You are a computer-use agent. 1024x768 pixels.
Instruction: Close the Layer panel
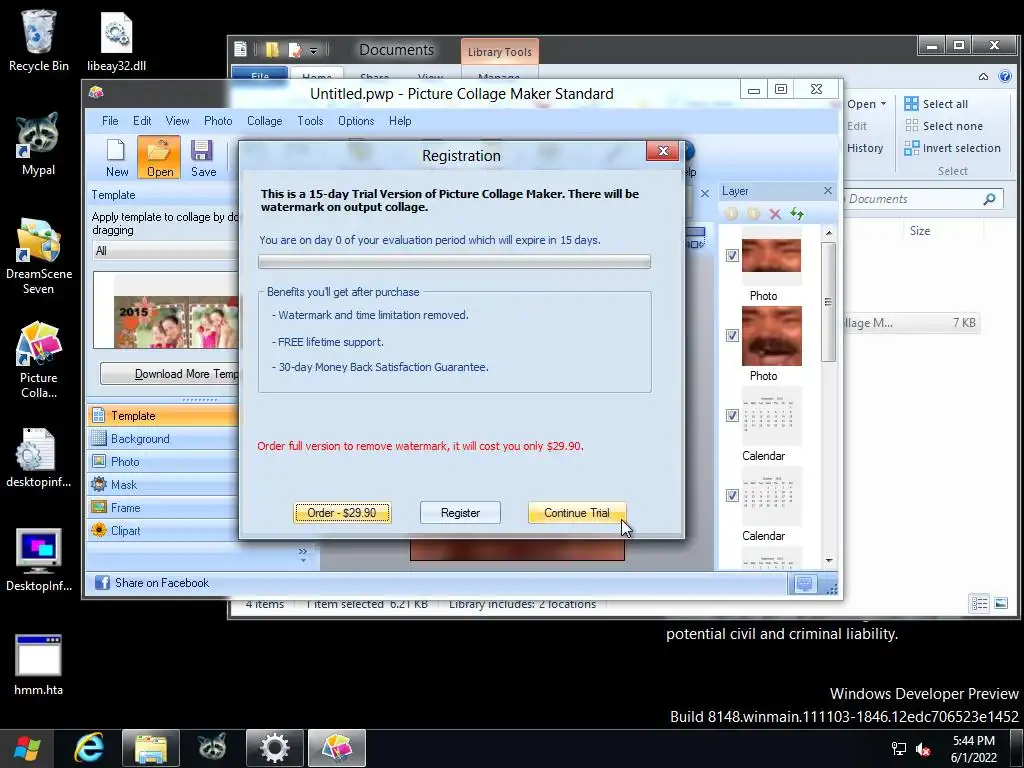point(827,191)
